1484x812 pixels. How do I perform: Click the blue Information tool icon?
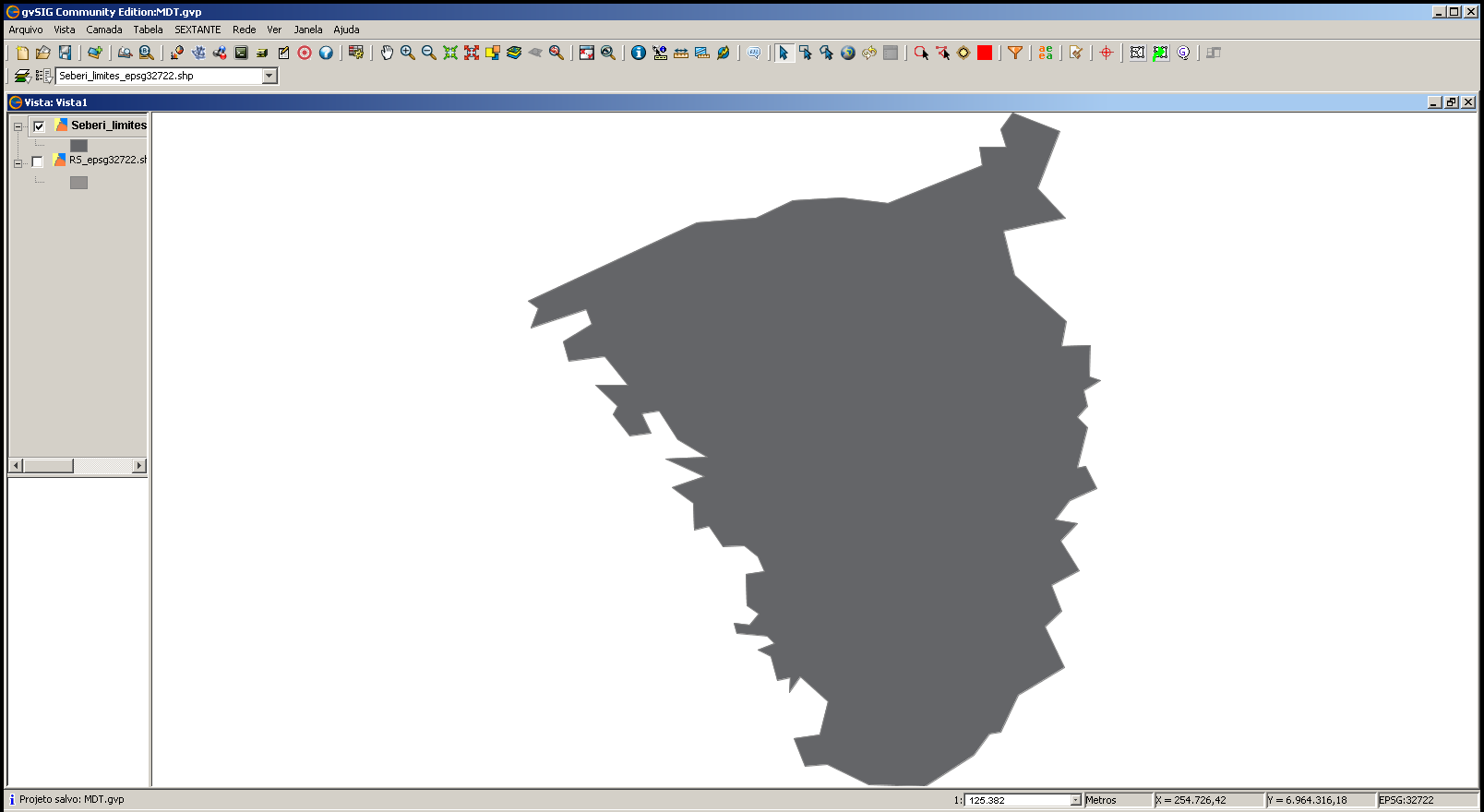[639, 53]
